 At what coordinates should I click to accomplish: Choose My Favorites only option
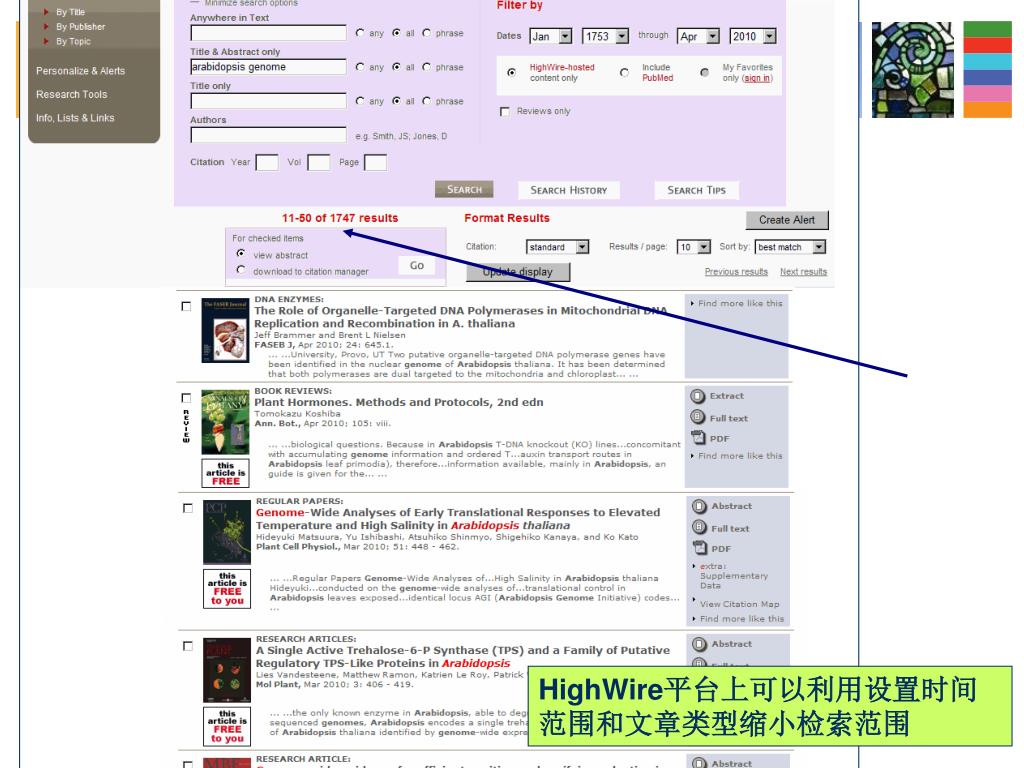(704, 72)
